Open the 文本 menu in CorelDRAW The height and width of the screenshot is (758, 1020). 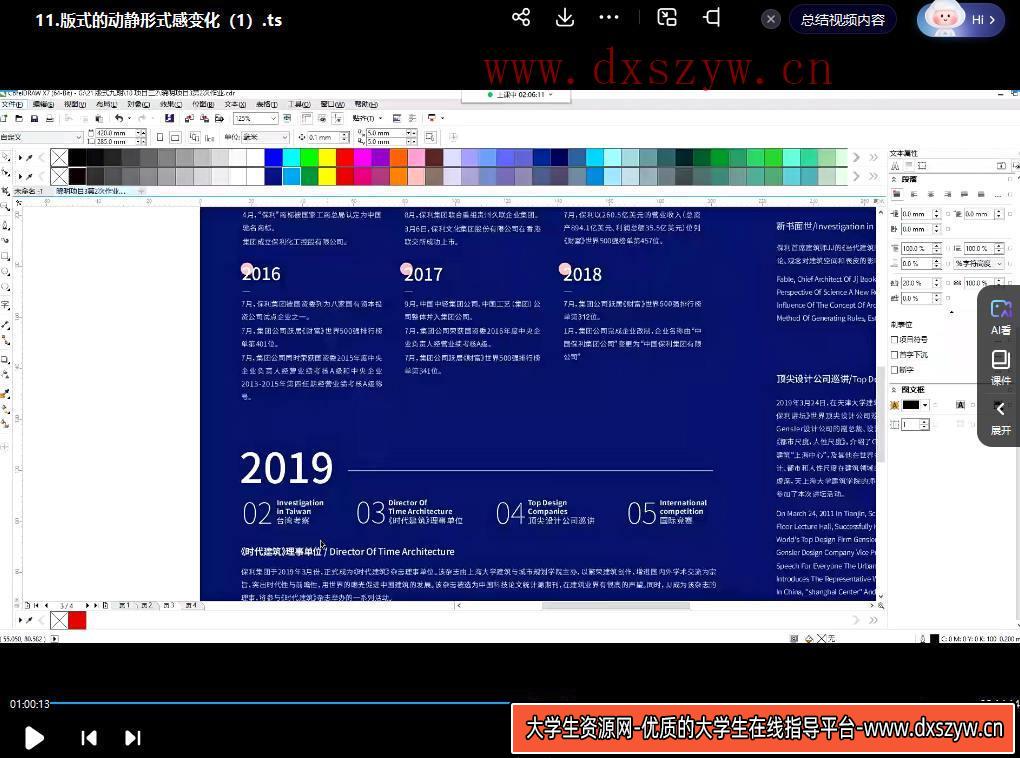coord(235,104)
